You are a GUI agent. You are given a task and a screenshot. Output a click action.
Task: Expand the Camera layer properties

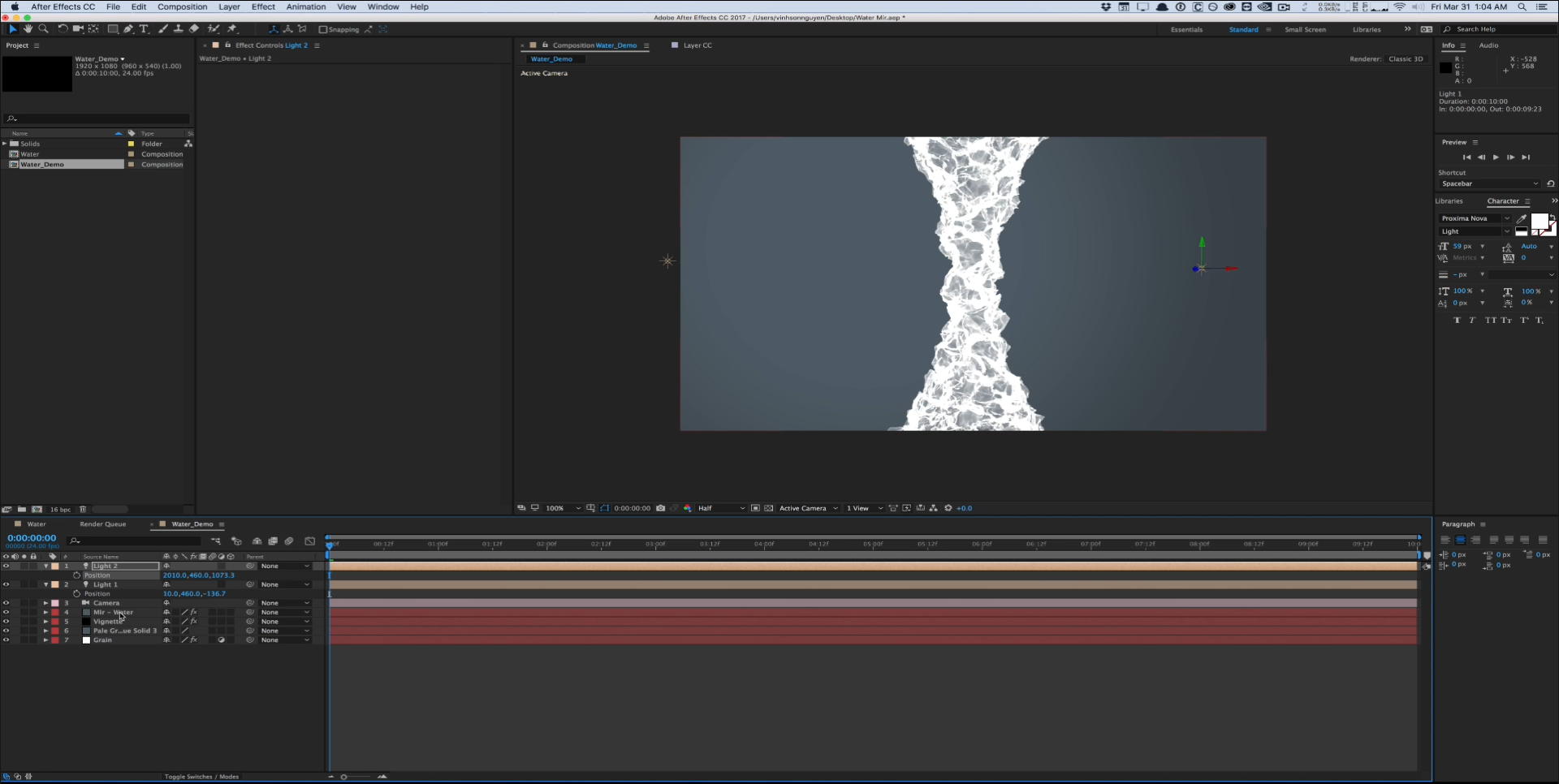[45, 603]
